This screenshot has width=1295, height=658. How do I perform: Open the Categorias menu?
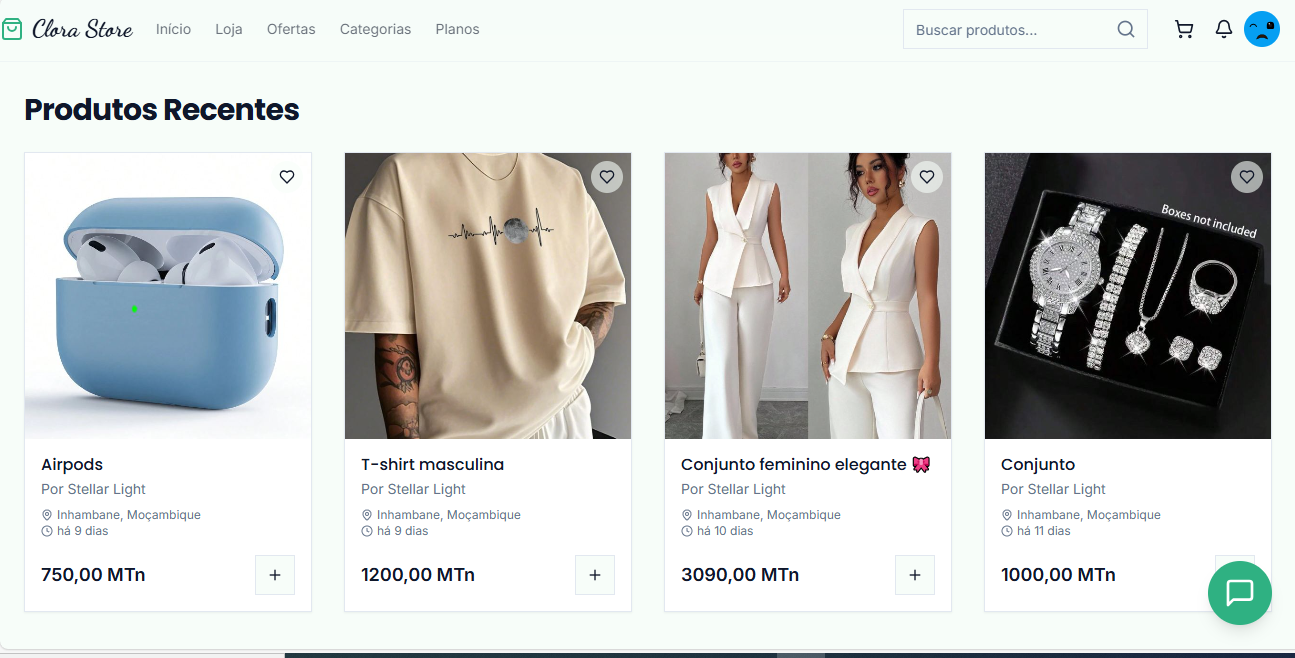point(375,29)
